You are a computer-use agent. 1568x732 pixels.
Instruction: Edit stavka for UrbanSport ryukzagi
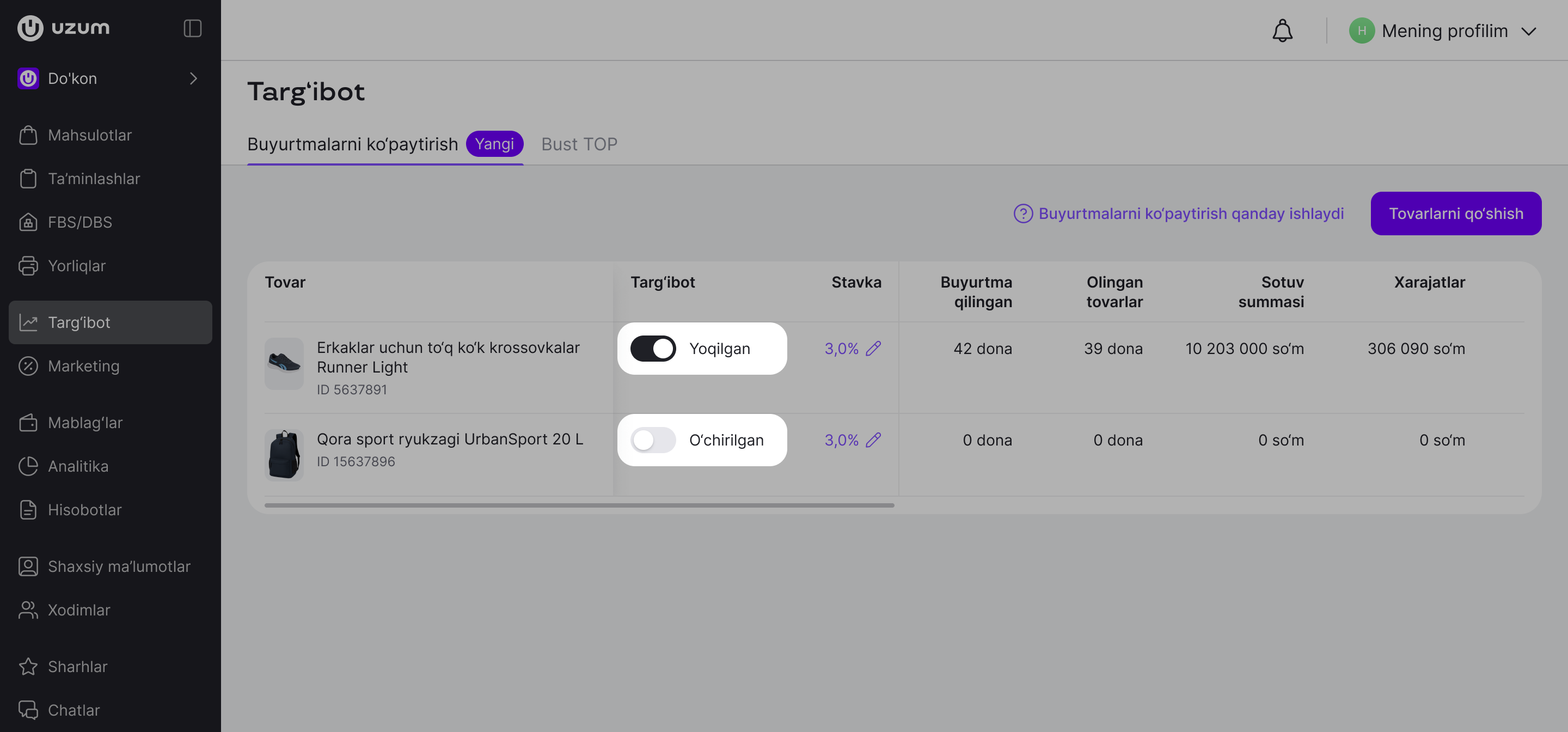click(x=873, y=440)
